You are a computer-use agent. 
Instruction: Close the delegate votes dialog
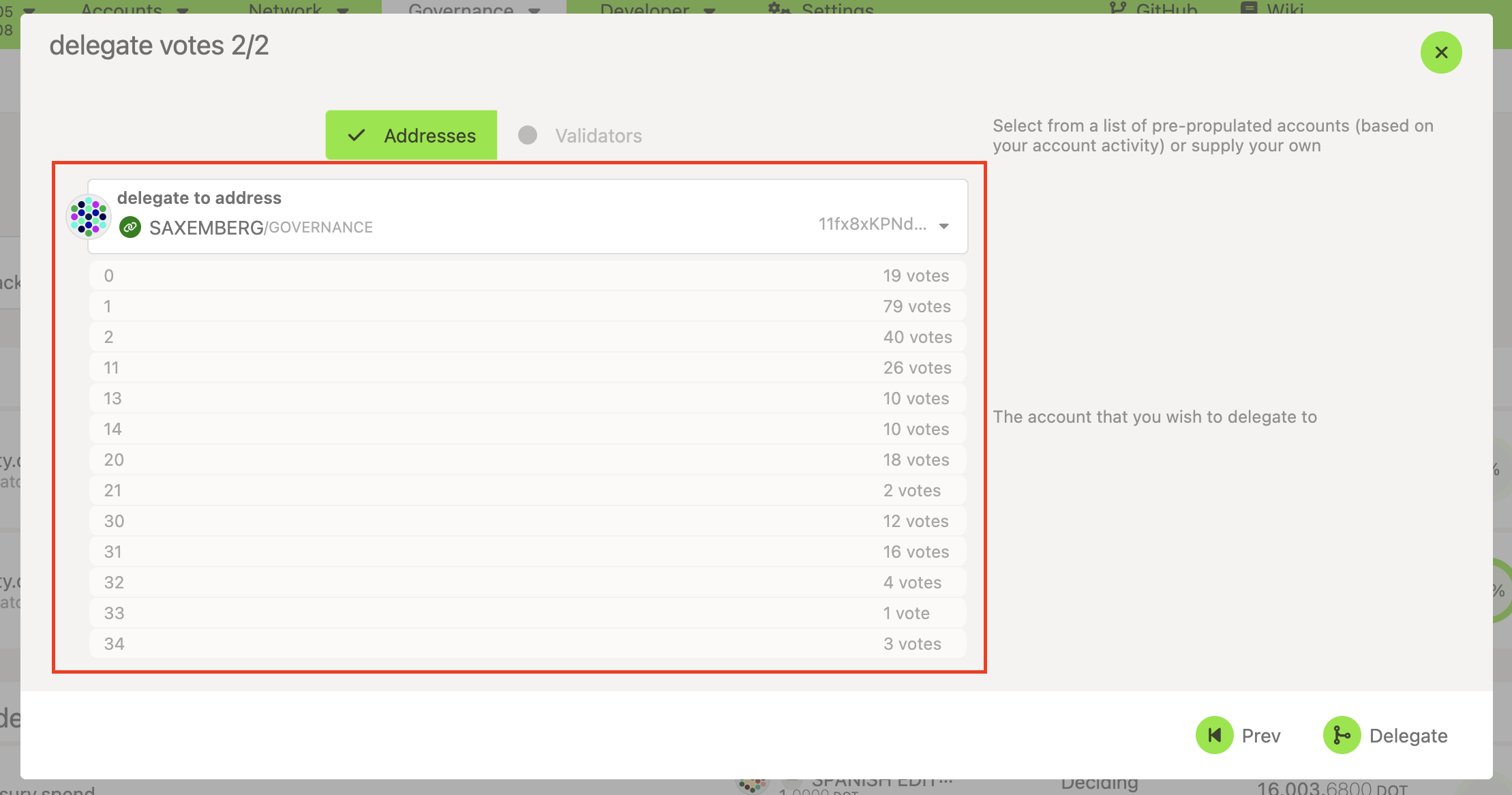(1440, 52)
